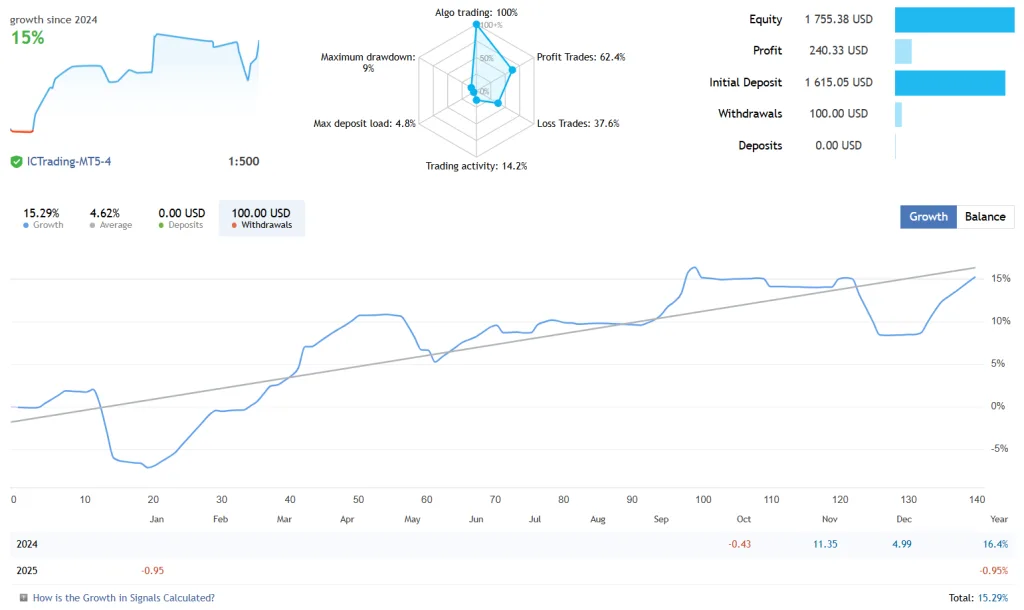
Task: Toggle the 100.00 USD Withdrawals series
Action: pos(262,218)
